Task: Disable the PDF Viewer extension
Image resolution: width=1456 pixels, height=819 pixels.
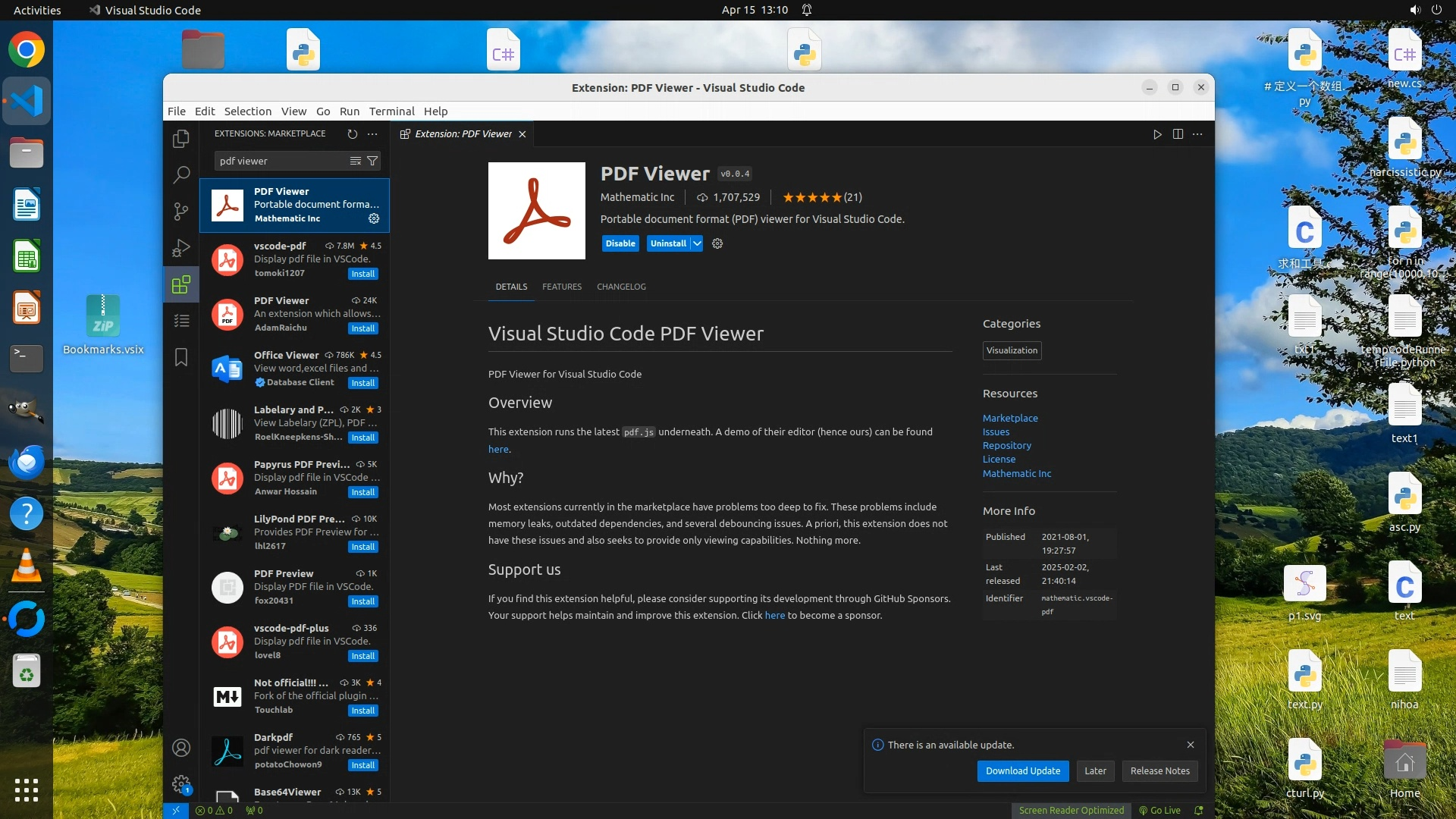Action: pos(620,243)
